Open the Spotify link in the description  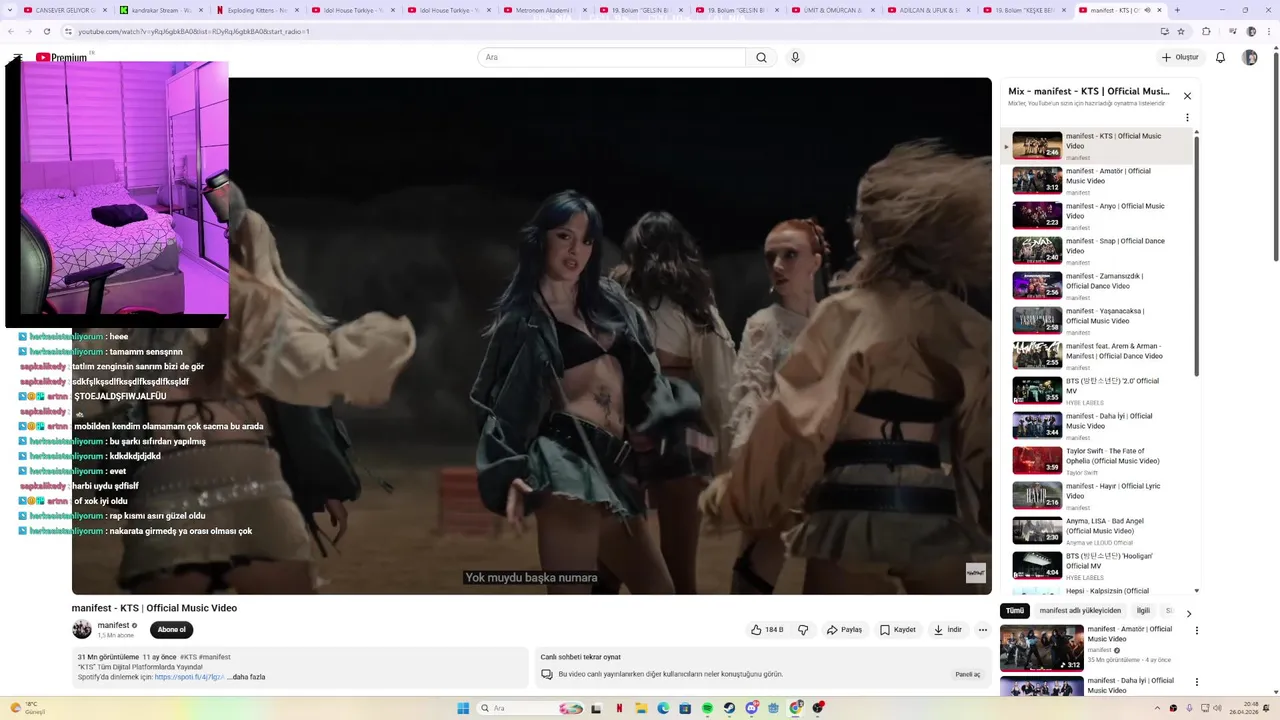pos(189,677)
